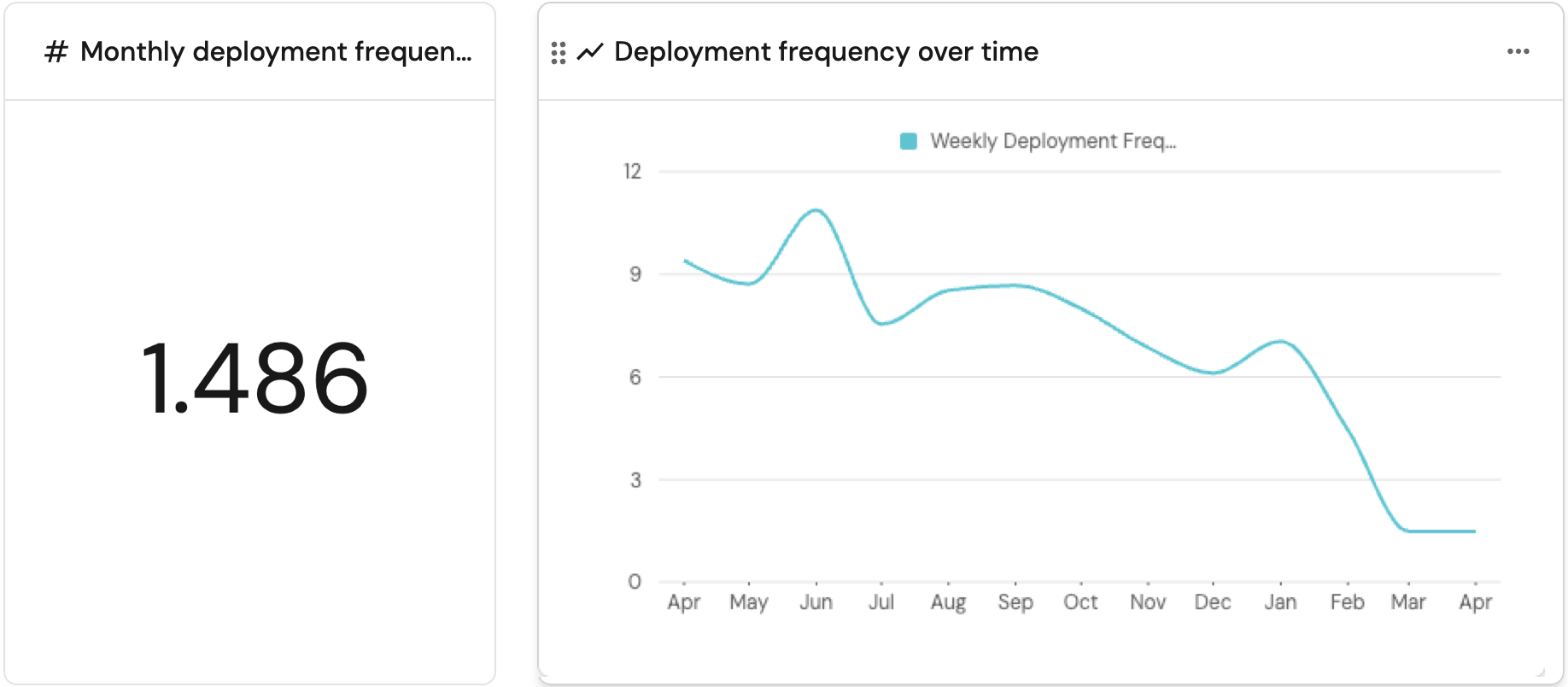
Task: Toggle the Weekly Deployment Freq legend series
Action: (1052, 141)
